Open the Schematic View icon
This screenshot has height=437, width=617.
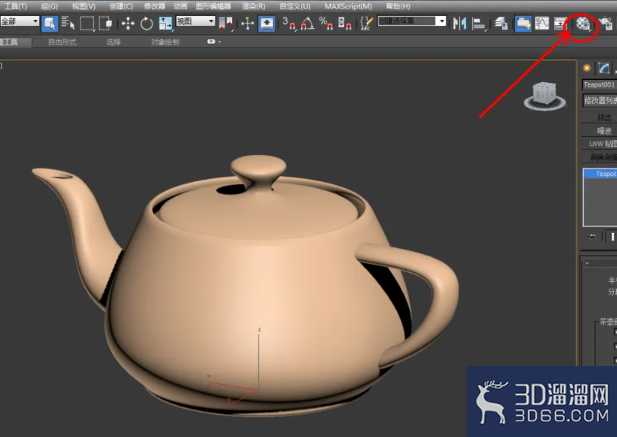[560, 24]
